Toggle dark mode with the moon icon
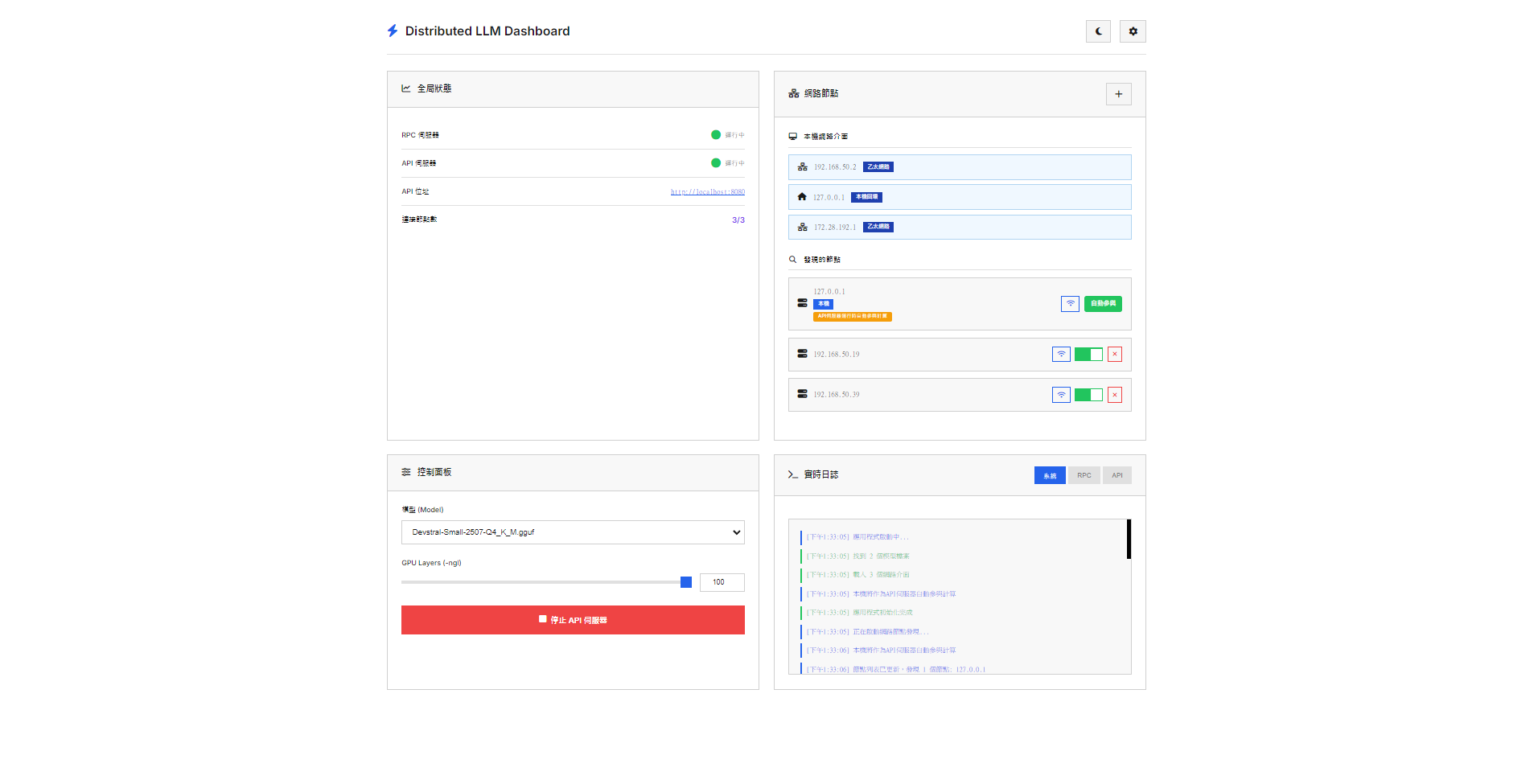Viewport: 1538px width, 784px height. pos(1098,31)
